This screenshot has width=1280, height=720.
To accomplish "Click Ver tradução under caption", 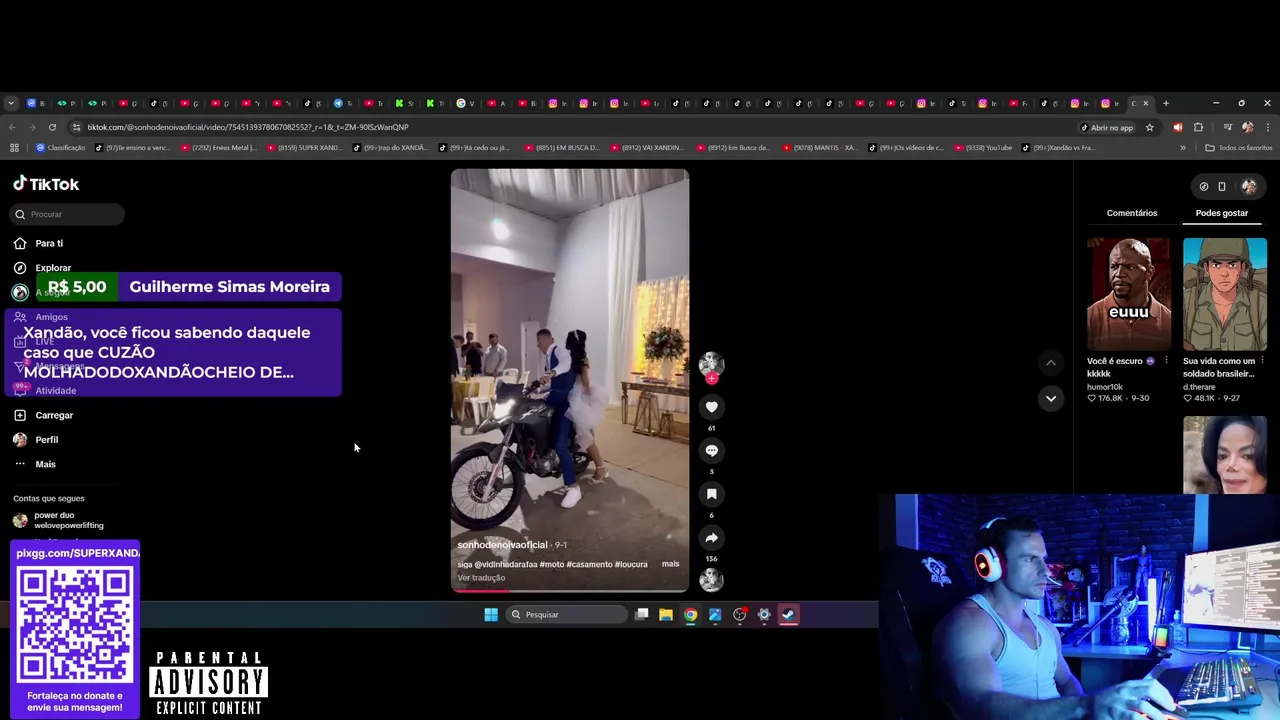I will pyautogui.click(x=481, y=578).
